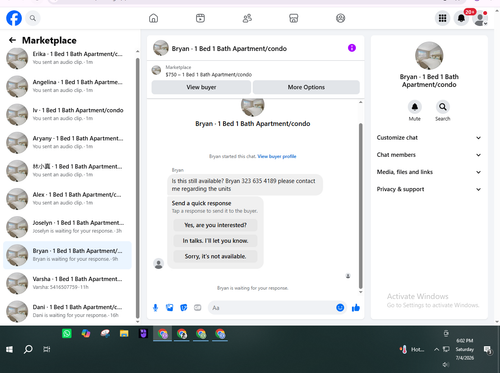Go to the Home feed icon

click(x=153, y=18)
